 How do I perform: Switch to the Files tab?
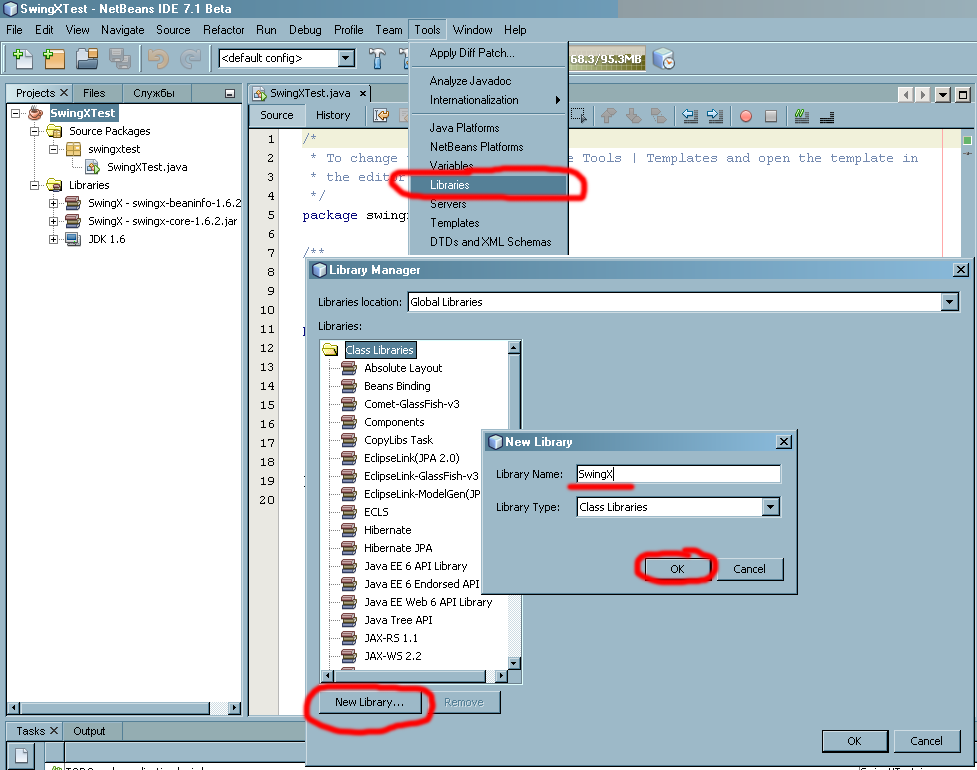94,93
